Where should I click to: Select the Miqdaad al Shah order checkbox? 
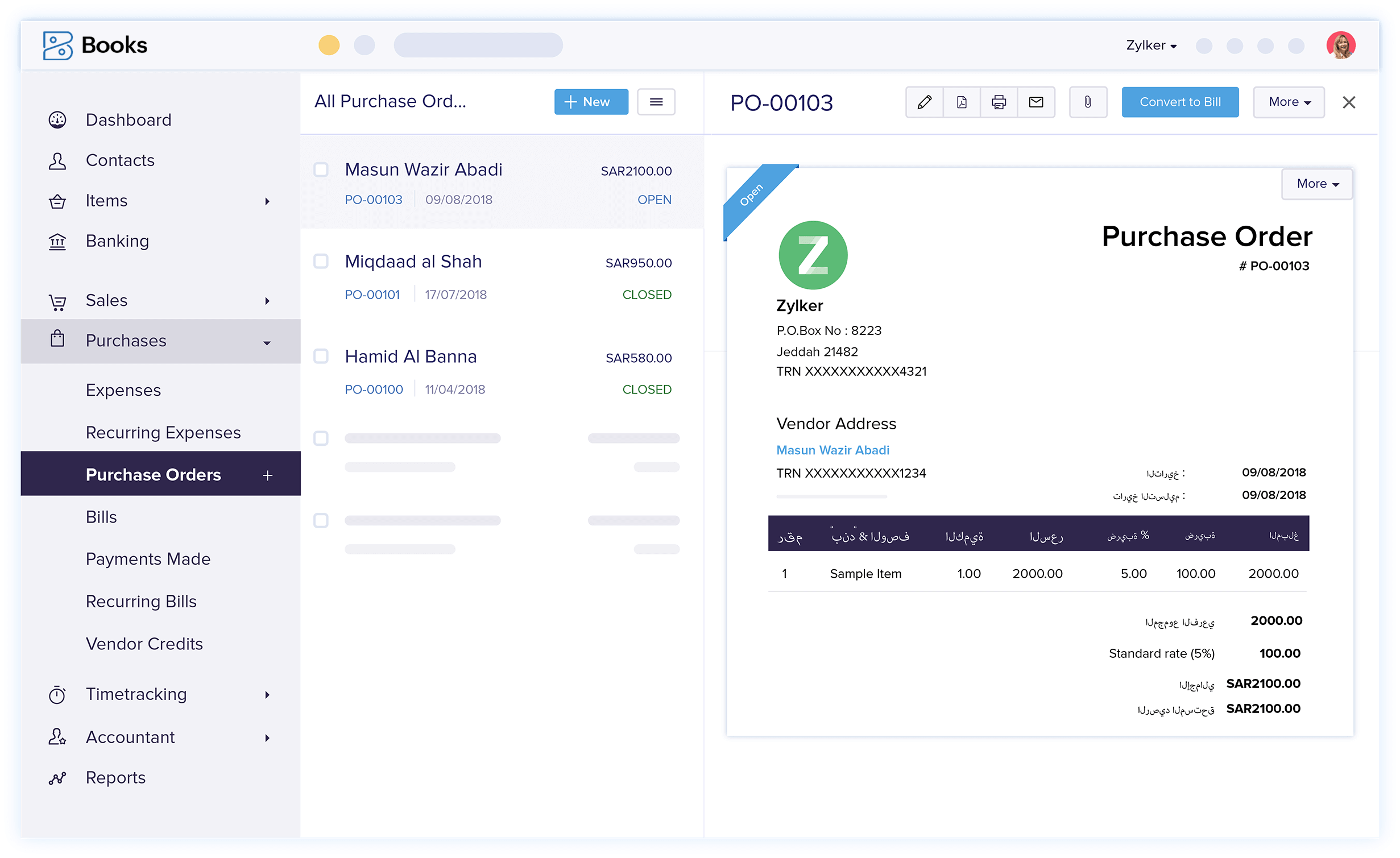click(321, 262)
